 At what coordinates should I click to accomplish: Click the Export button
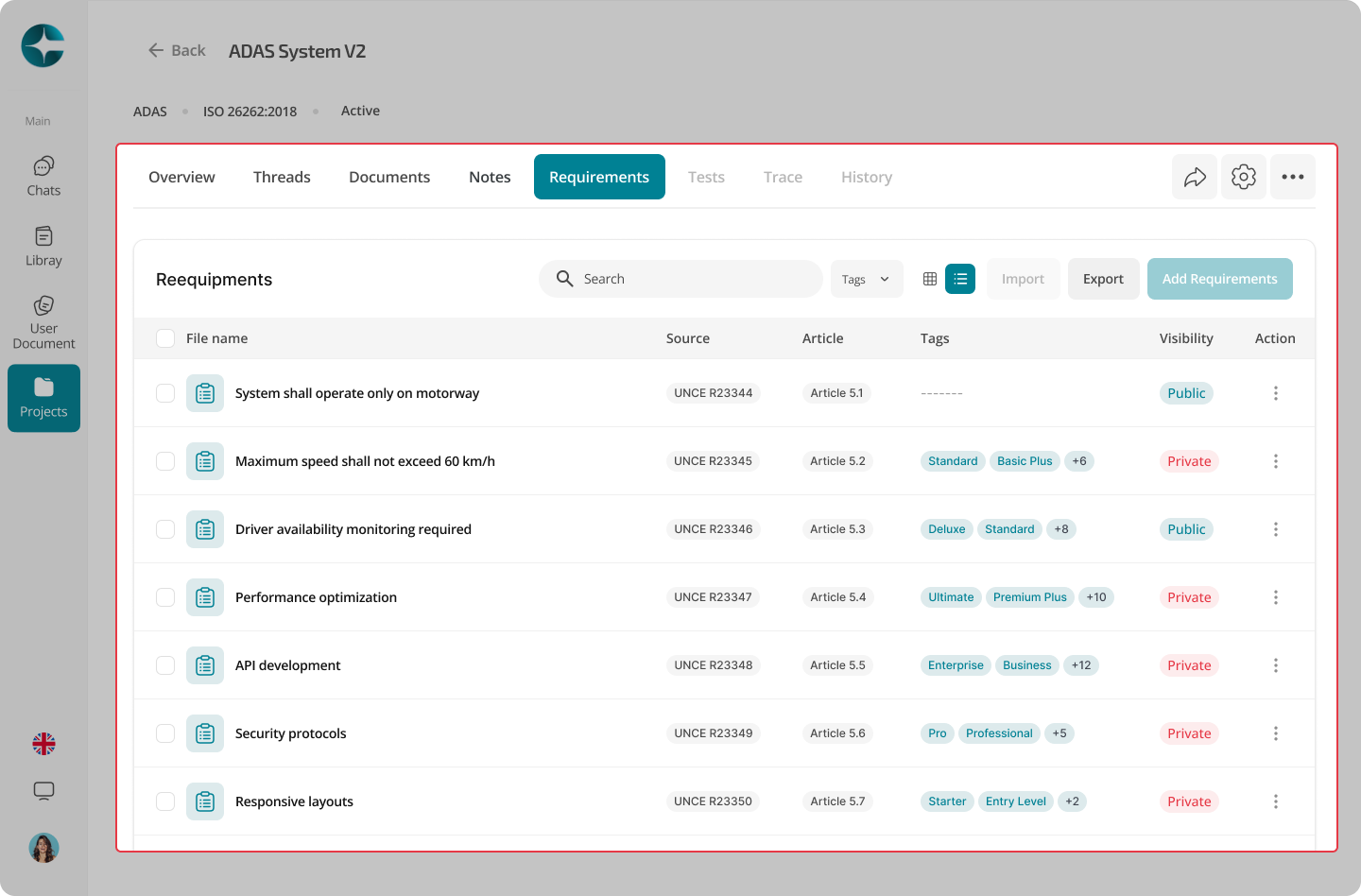point(1103,279)
